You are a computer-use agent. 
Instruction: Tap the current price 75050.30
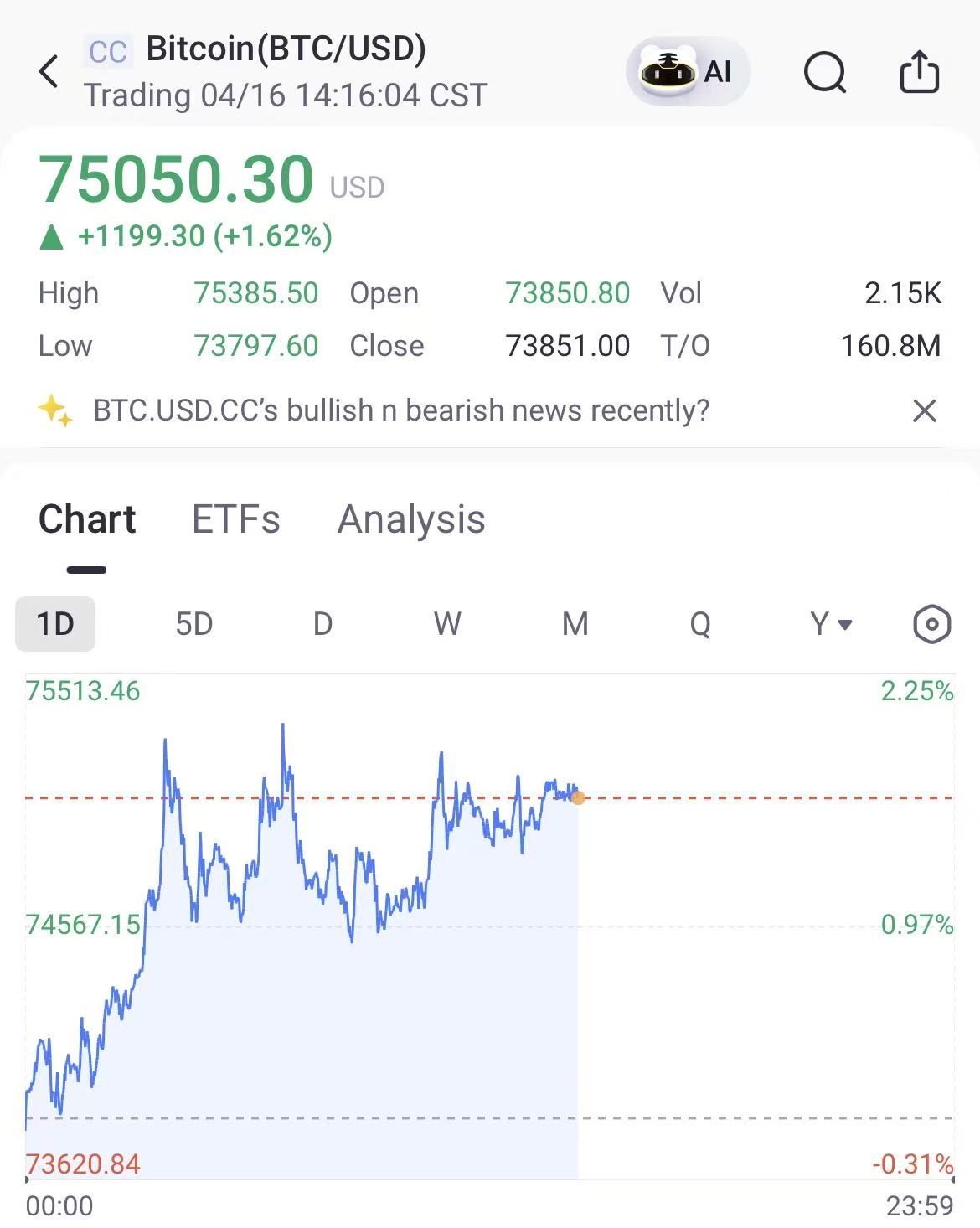coord(176,178)
